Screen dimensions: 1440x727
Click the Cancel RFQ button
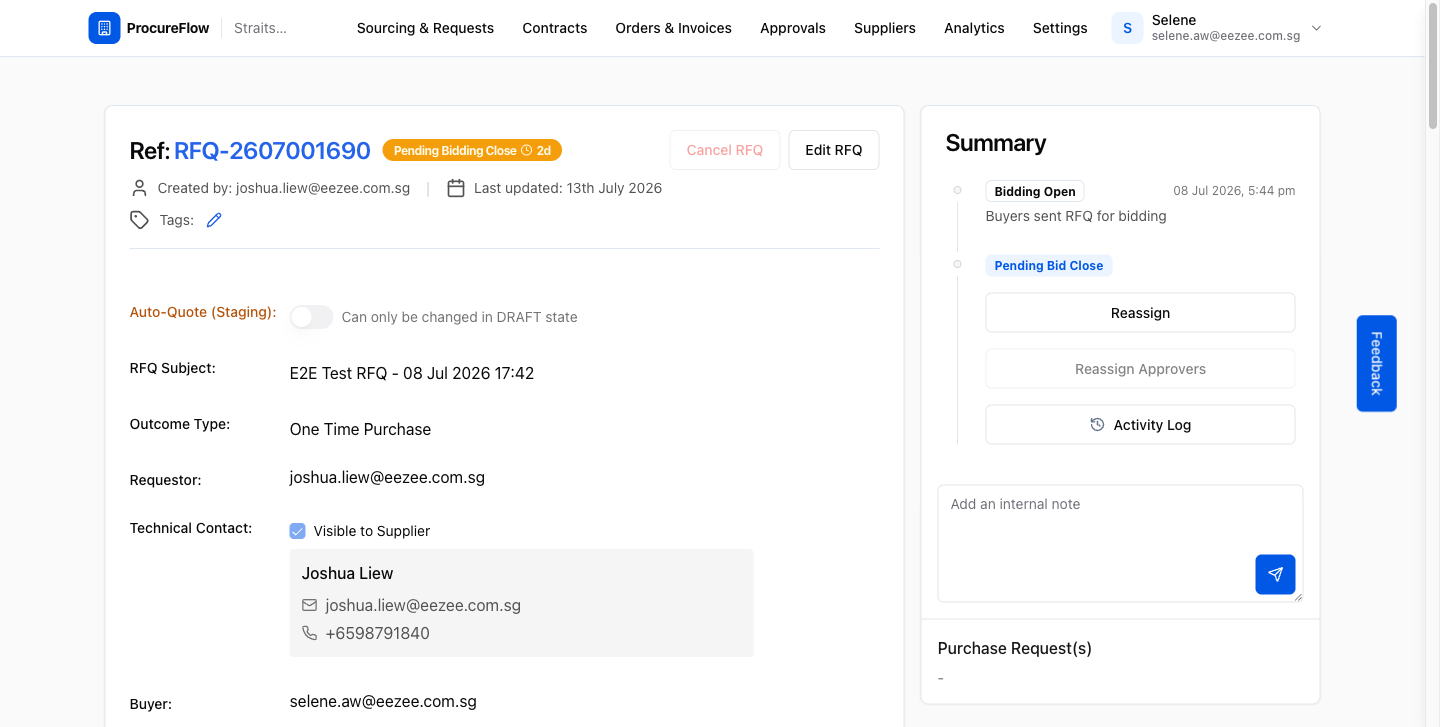click(x=725, y=150)
